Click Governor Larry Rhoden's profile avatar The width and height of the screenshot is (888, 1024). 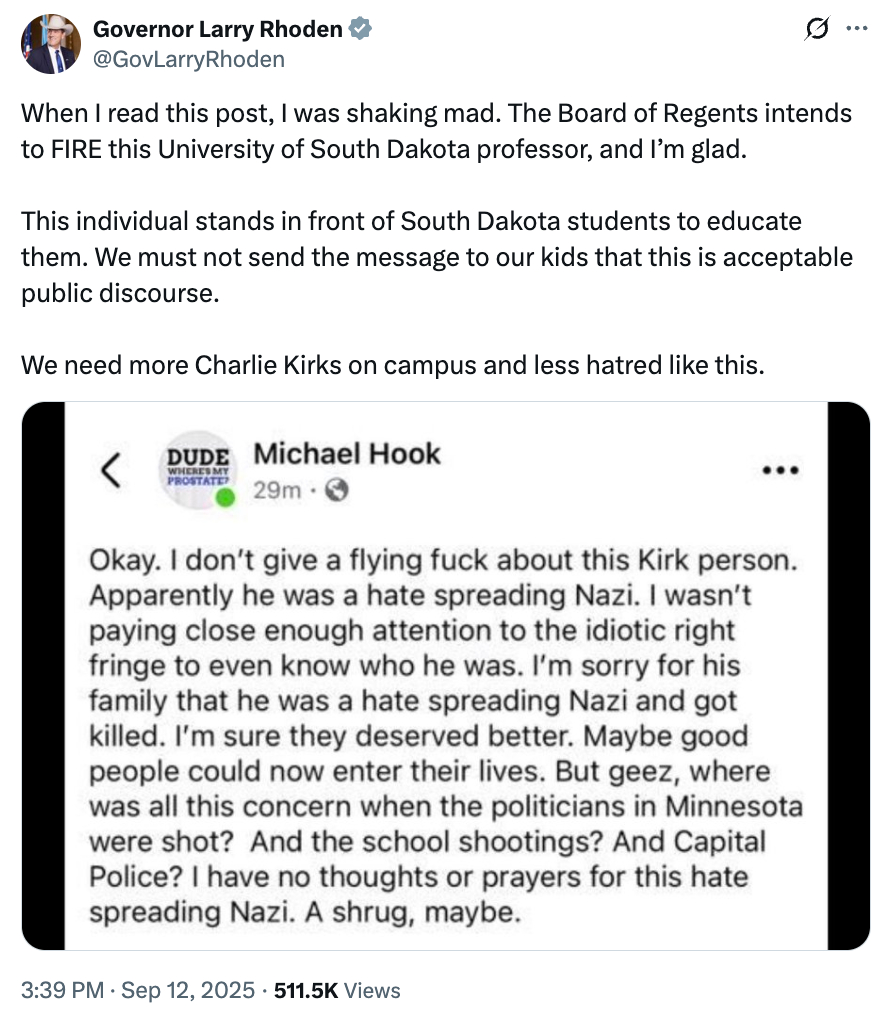[x=51, y=44]
